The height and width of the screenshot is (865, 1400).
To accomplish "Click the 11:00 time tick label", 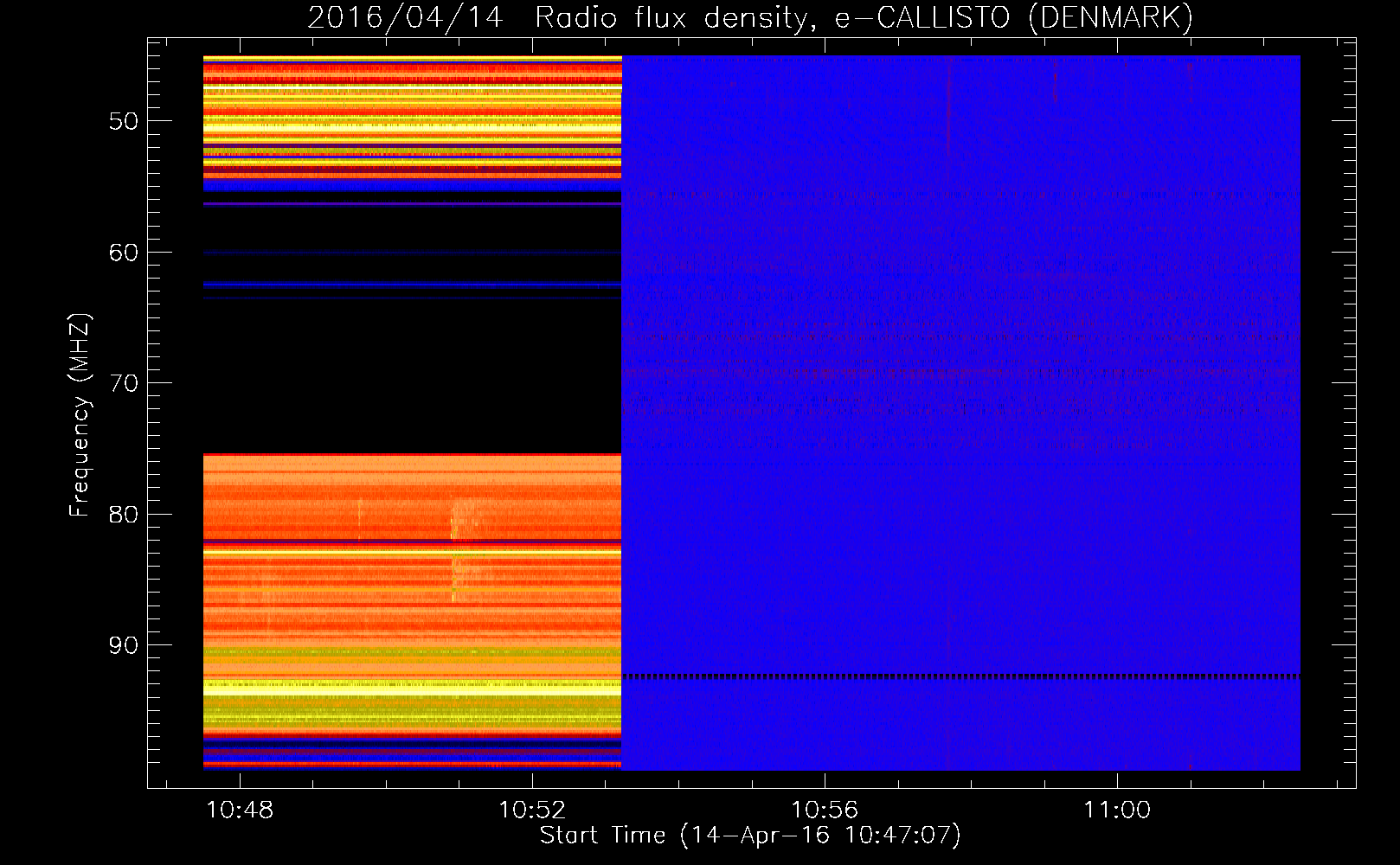I will tap(1117, 810).
